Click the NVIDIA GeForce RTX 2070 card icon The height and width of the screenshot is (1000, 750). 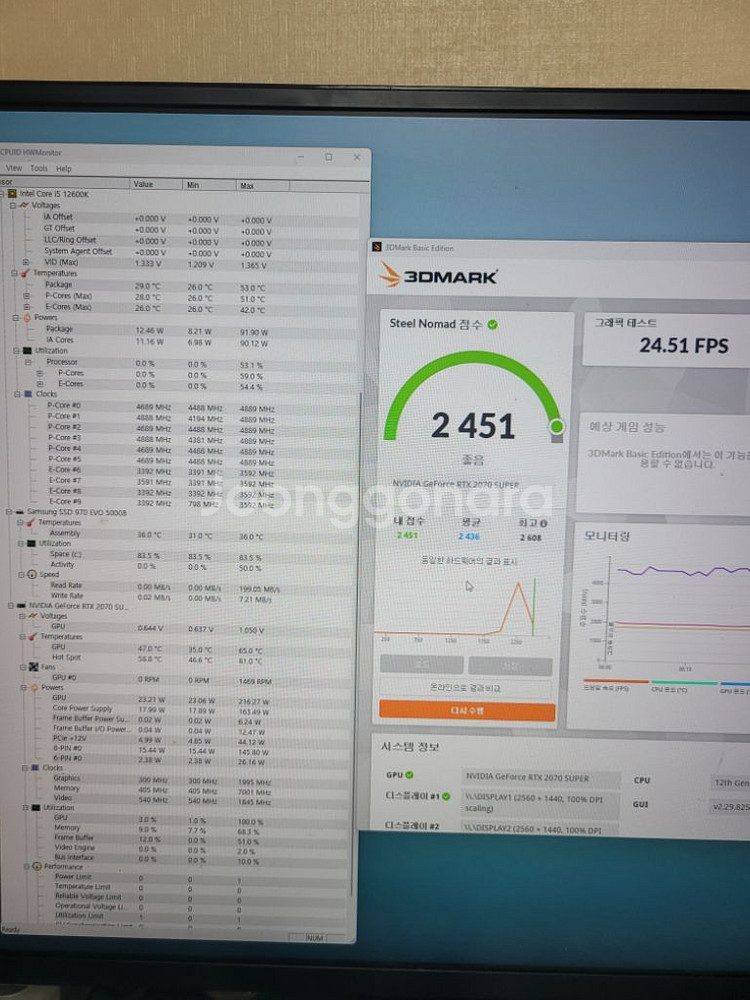(x=21, y=606)
